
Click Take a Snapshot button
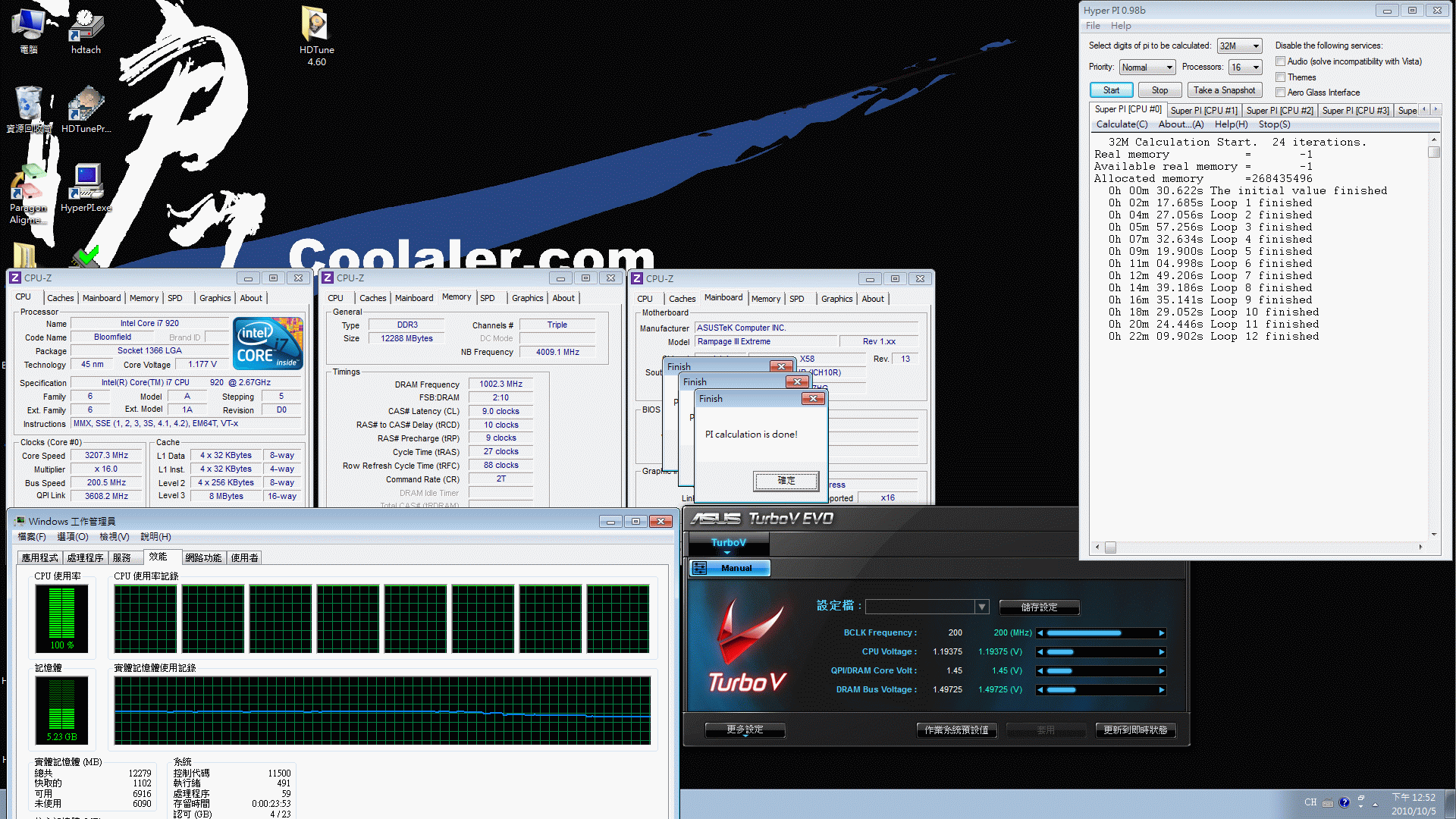tap(1224, 90)
